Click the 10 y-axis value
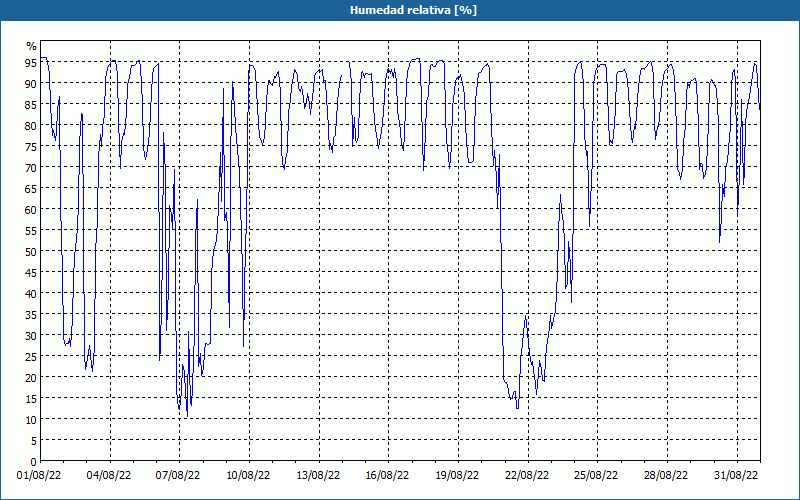Viewport: 800px width, 500px height. (x=31, y=419)
